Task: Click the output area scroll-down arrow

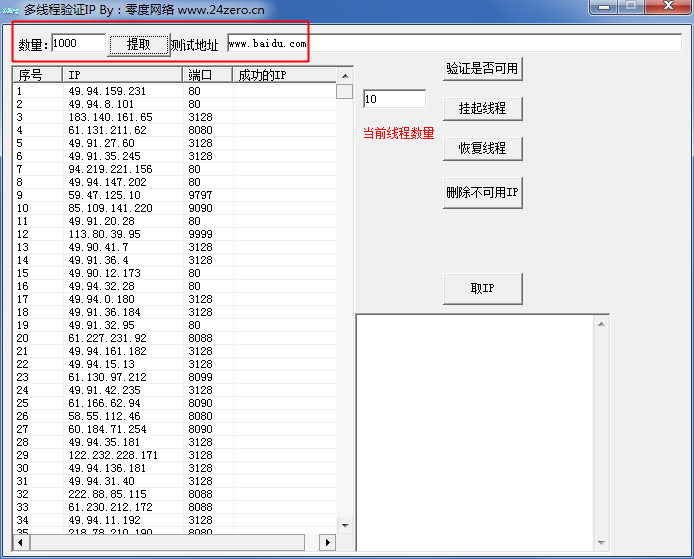Action: [601, 543]
